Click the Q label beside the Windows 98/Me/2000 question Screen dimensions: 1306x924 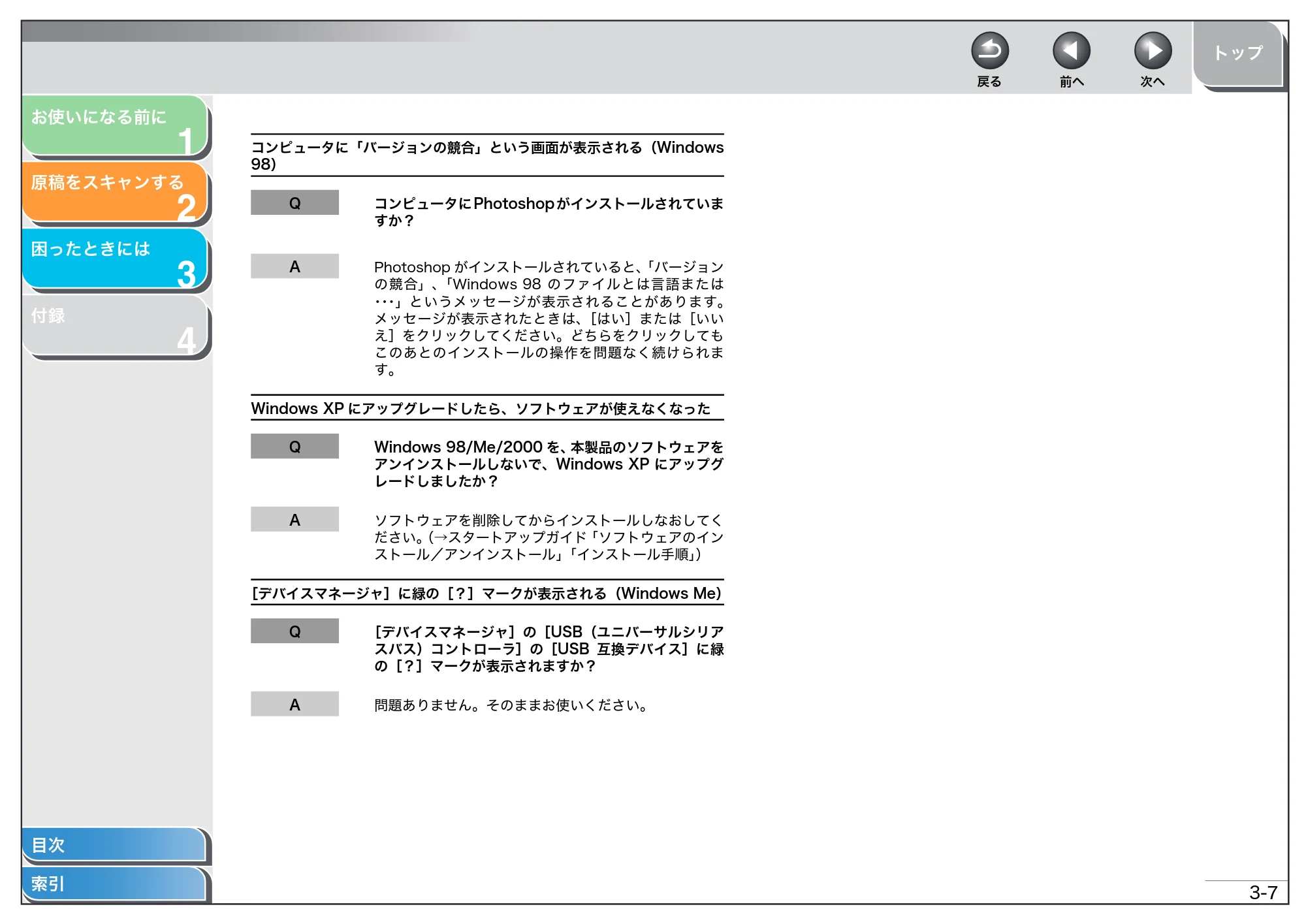(x=295, y=447)
